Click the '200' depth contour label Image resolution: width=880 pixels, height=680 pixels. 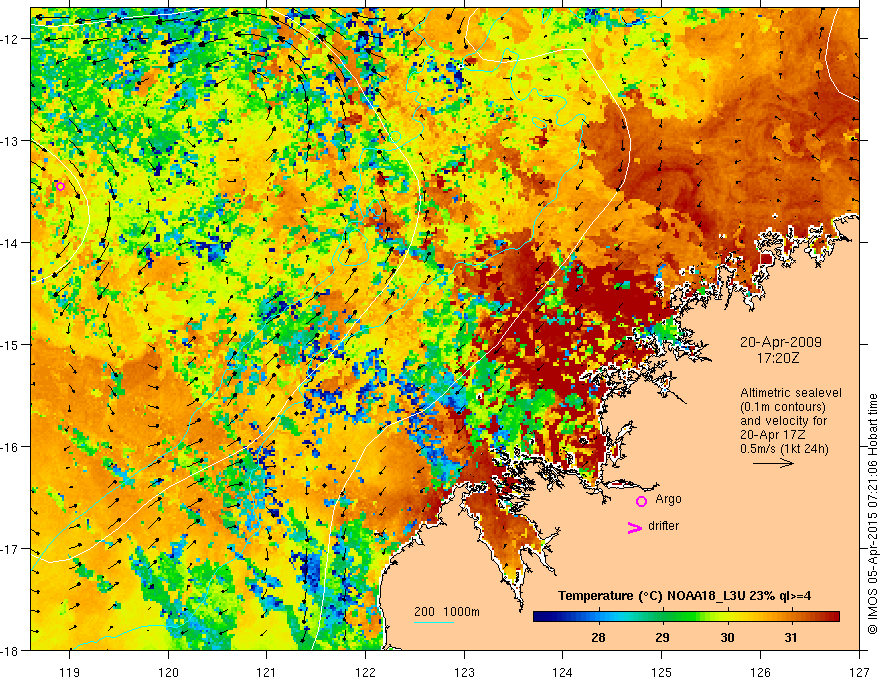pos(424,612)
